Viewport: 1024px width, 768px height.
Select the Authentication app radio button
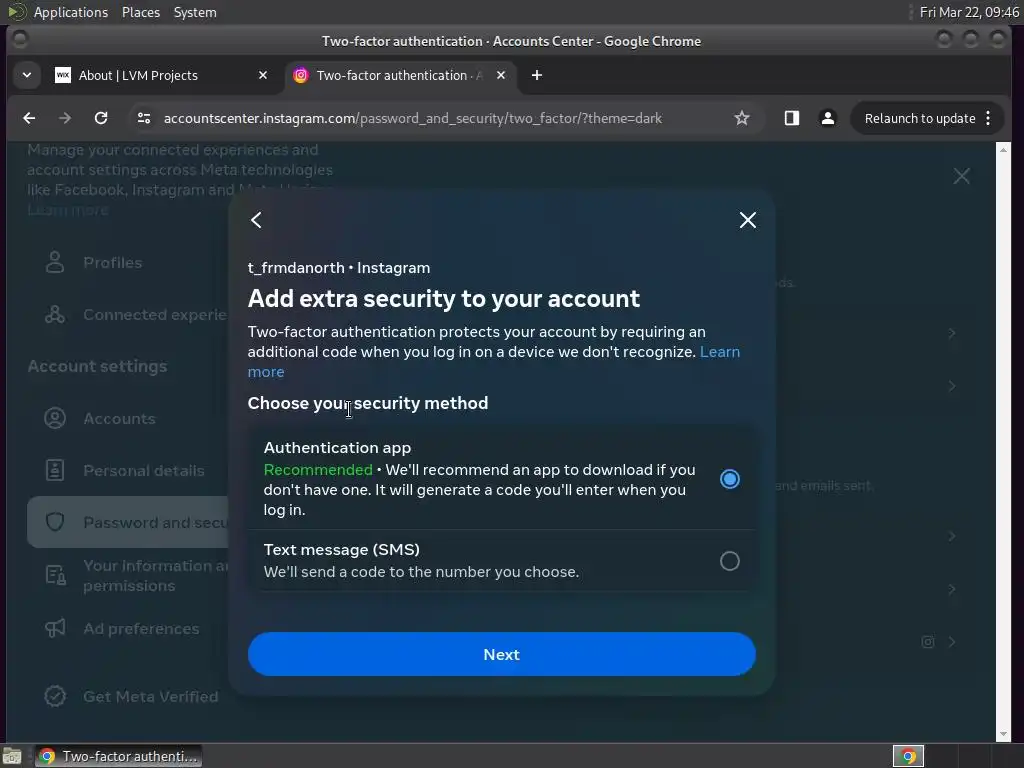click(x=729, y=479)
